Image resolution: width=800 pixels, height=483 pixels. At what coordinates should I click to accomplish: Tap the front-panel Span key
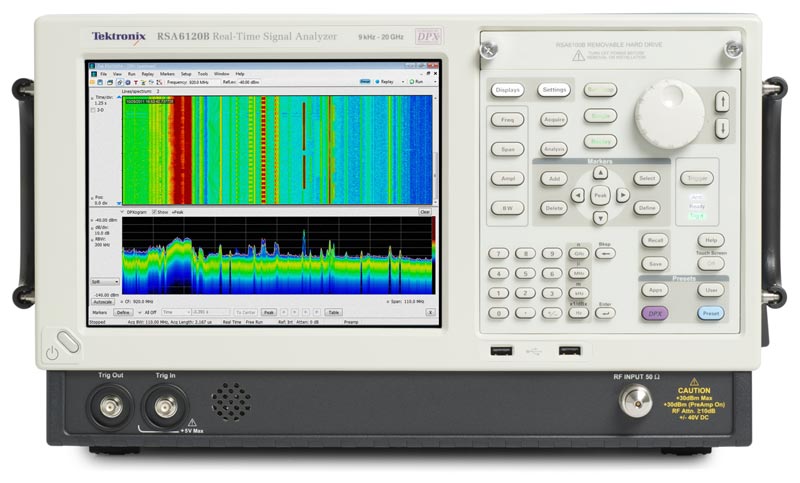pyautogui.click(x=507, y=149)
